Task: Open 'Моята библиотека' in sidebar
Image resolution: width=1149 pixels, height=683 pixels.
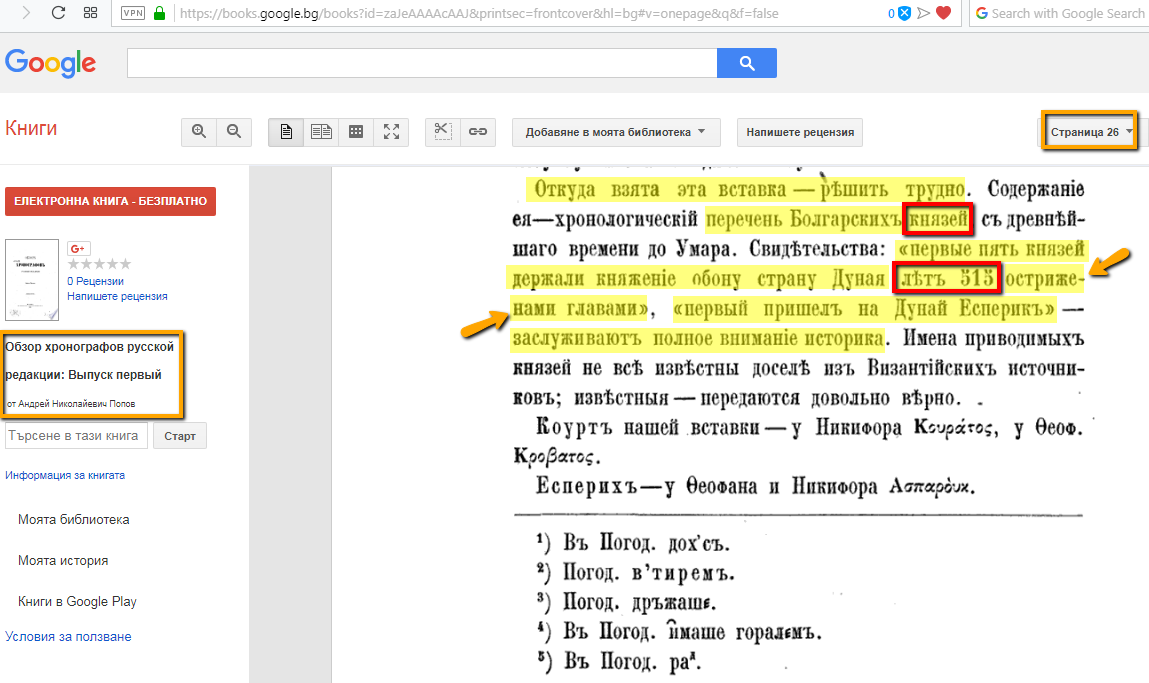Action: click(73, 520)
